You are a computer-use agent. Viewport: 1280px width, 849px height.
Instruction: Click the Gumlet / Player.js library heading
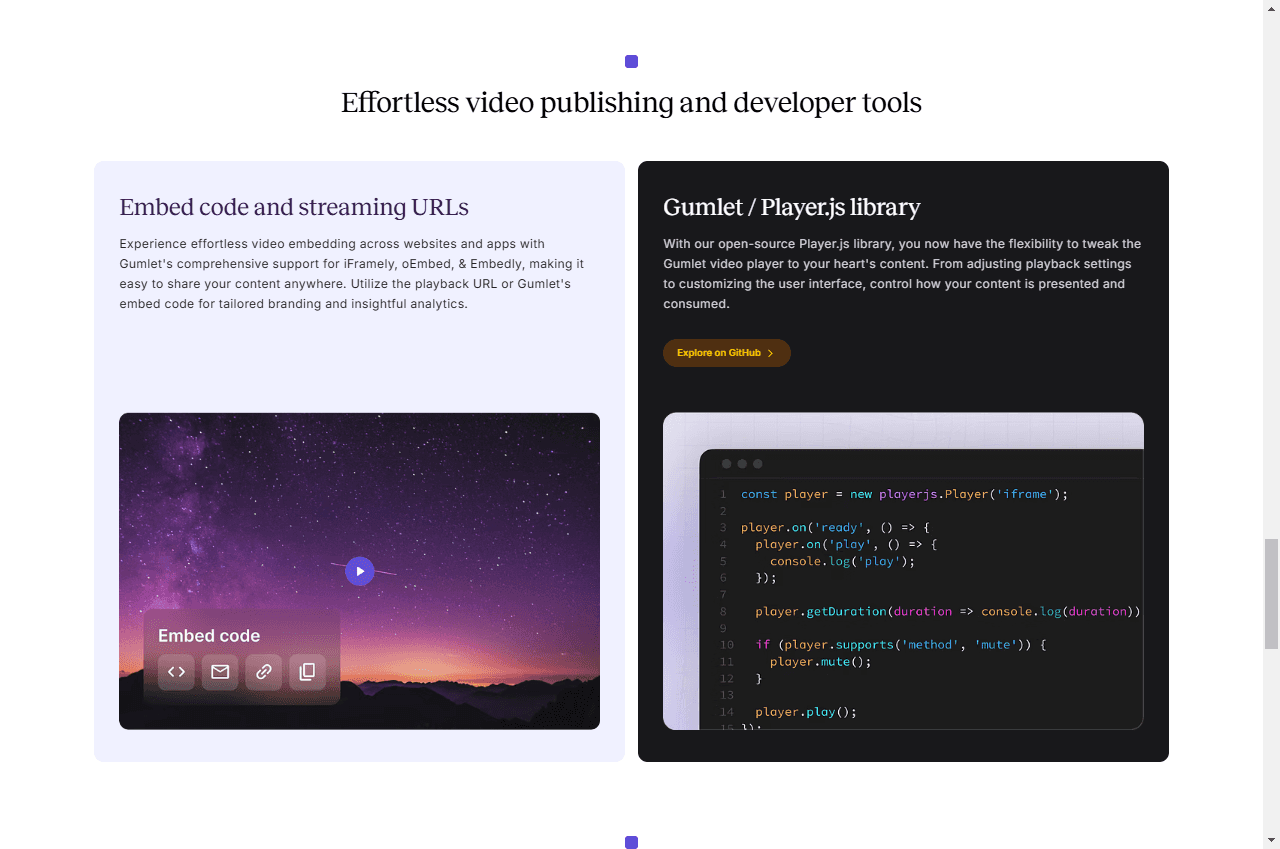(792, 207)
